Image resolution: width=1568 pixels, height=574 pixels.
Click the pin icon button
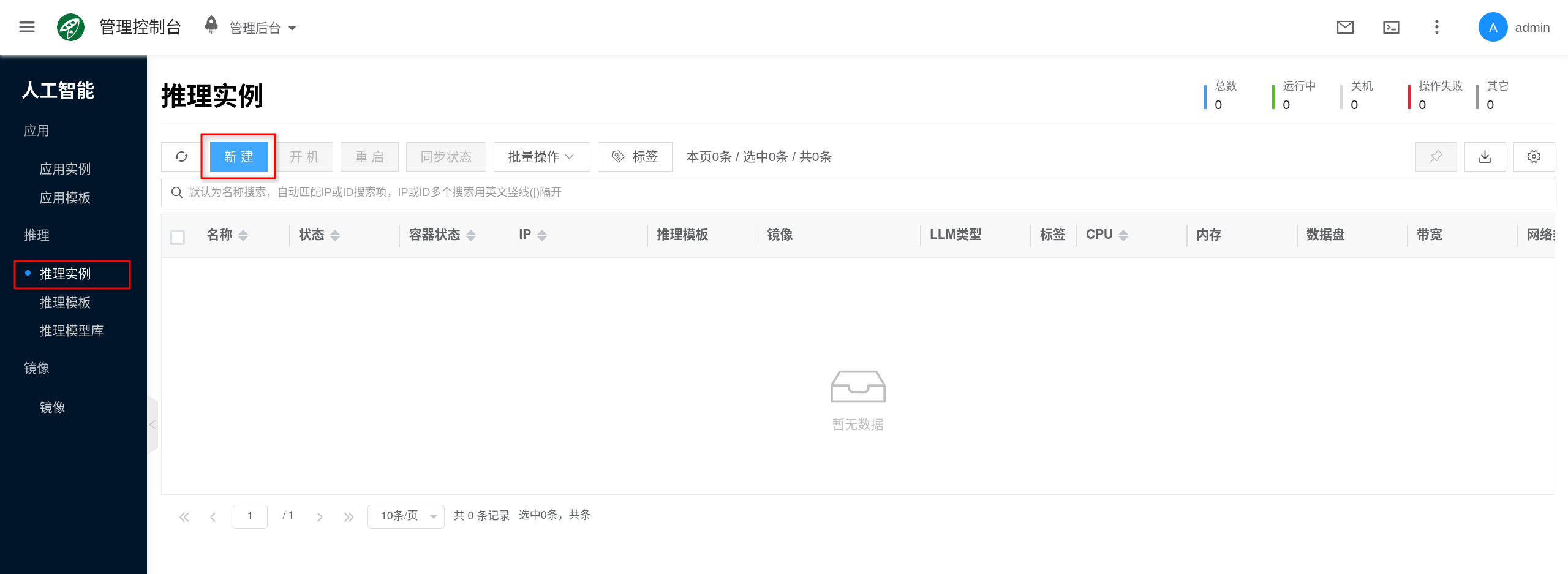pos(1436,157)
